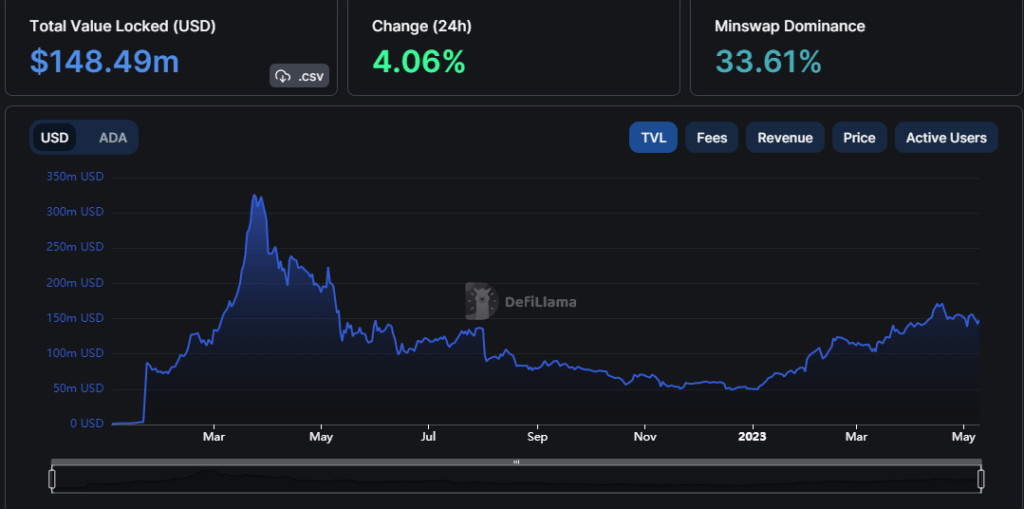The image size is (1024, 509).
Task: Click the 100m USD axis label
Action: click(x=74, y=353)
